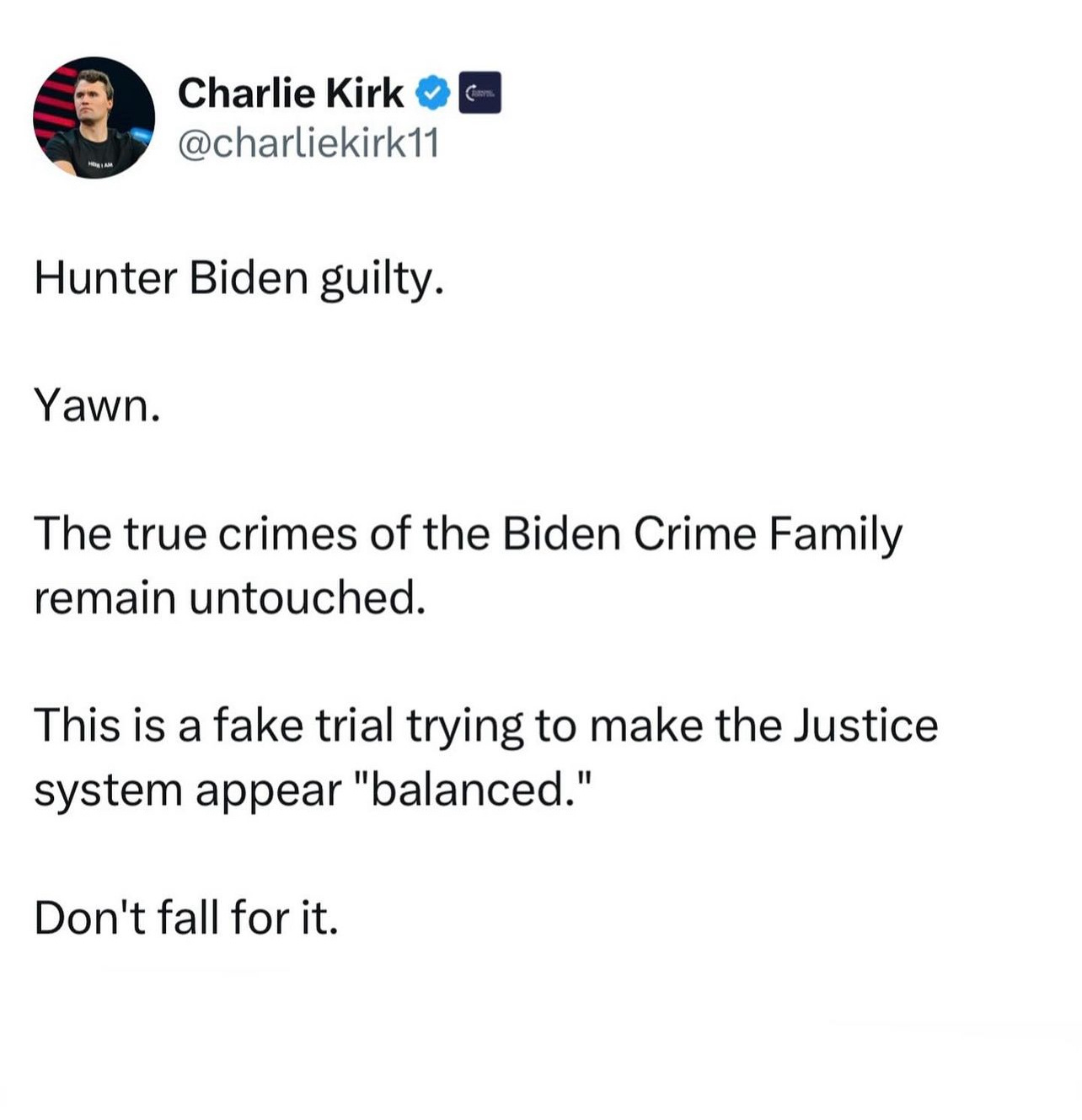Screen dimensions: 1082x1120
Task: Open the Charlie Kirk display name
Action: [x=290, y=93]
